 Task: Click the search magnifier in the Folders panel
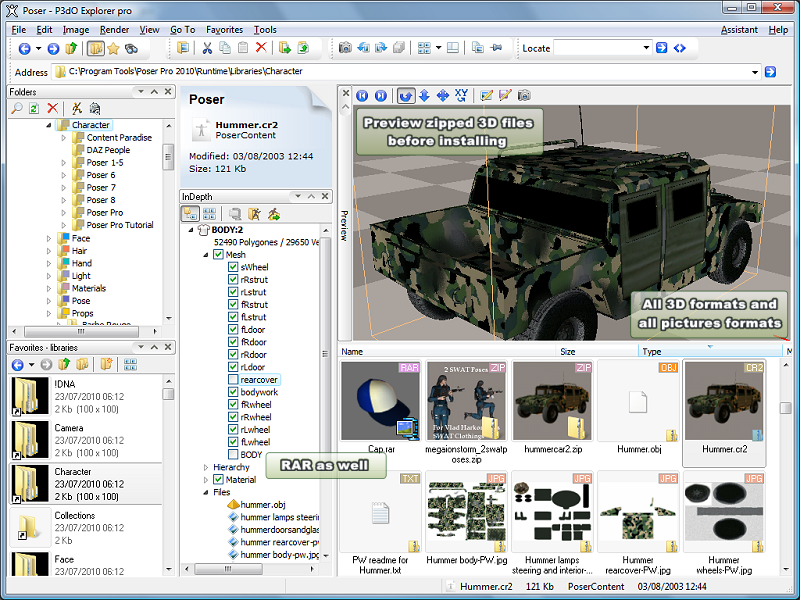[x=17, y=108]
